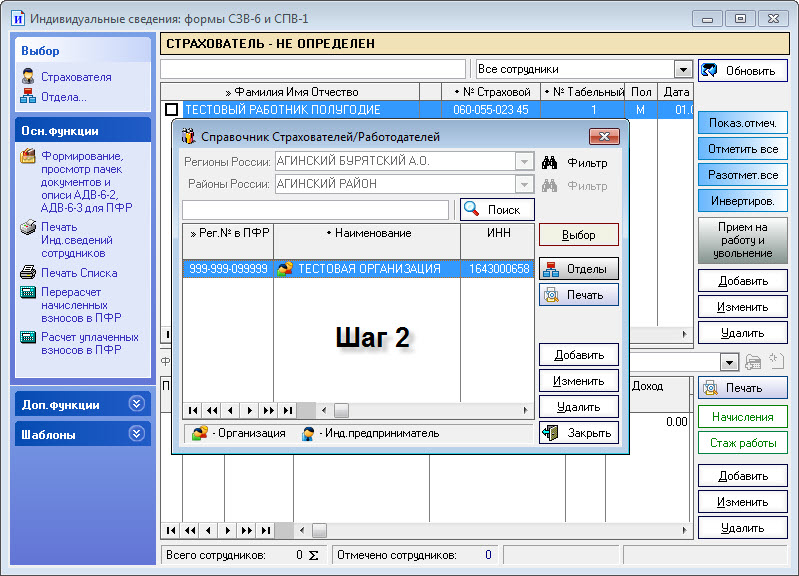Viewport: 799px width, 576px height.
Task: Sort by the Наименование column header
Action: click(366, 233)
